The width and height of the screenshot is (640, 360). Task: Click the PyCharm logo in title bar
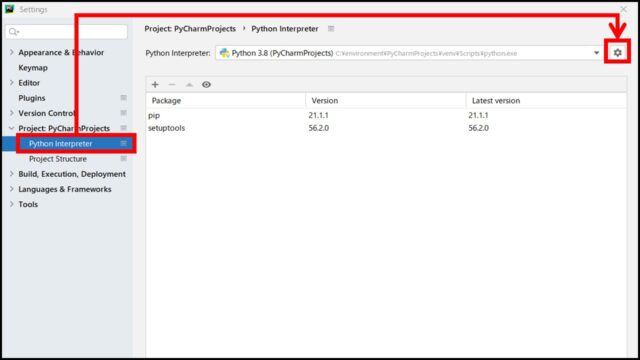(x=9, y=9)
